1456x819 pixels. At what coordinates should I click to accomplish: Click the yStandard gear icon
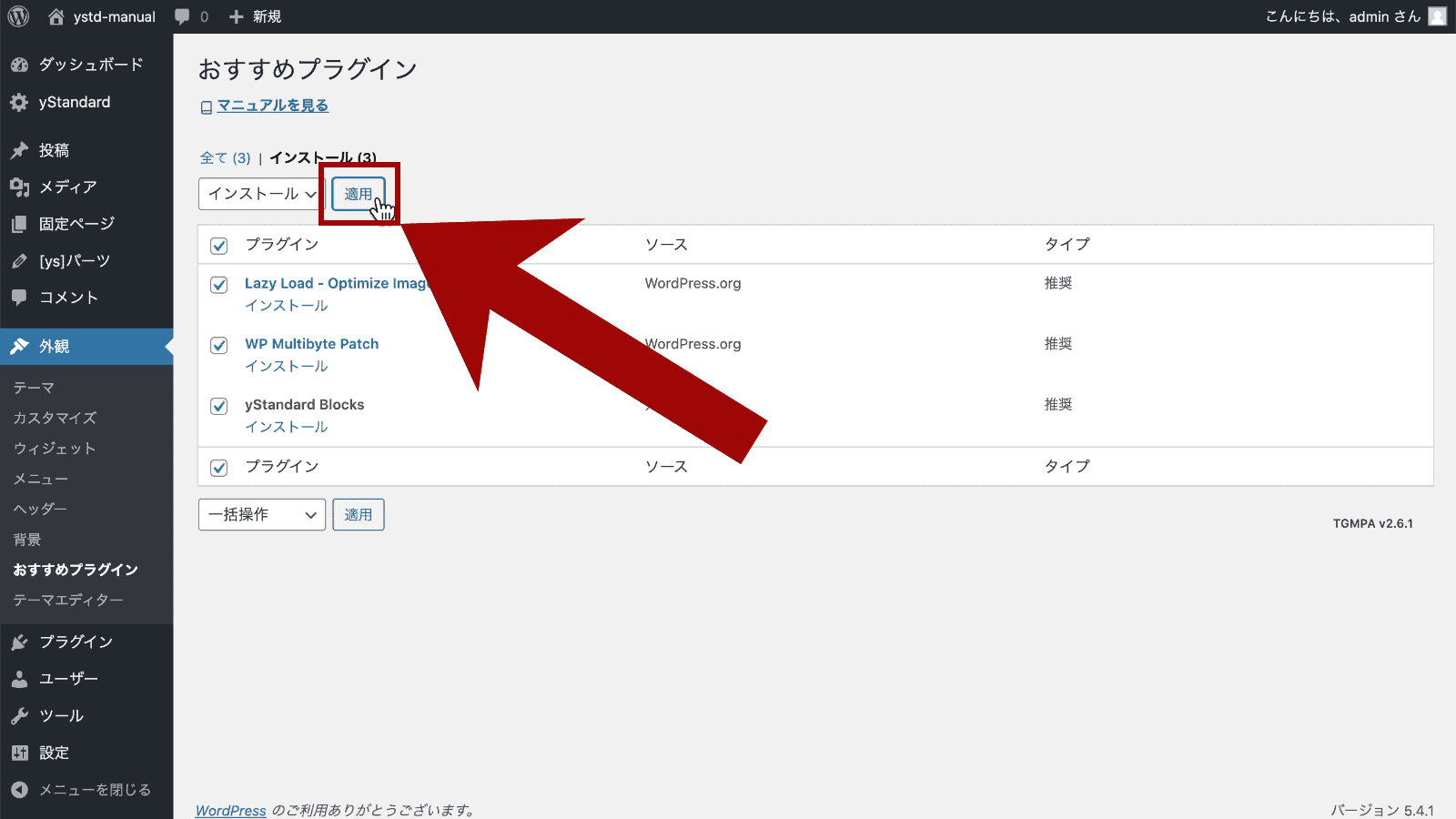pos(19,102)
